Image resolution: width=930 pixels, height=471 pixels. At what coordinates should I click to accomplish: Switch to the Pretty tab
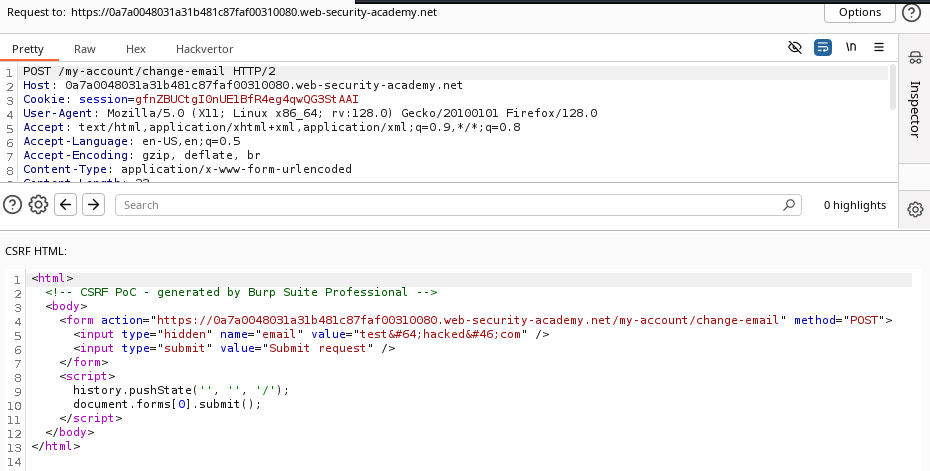[28, 49]
